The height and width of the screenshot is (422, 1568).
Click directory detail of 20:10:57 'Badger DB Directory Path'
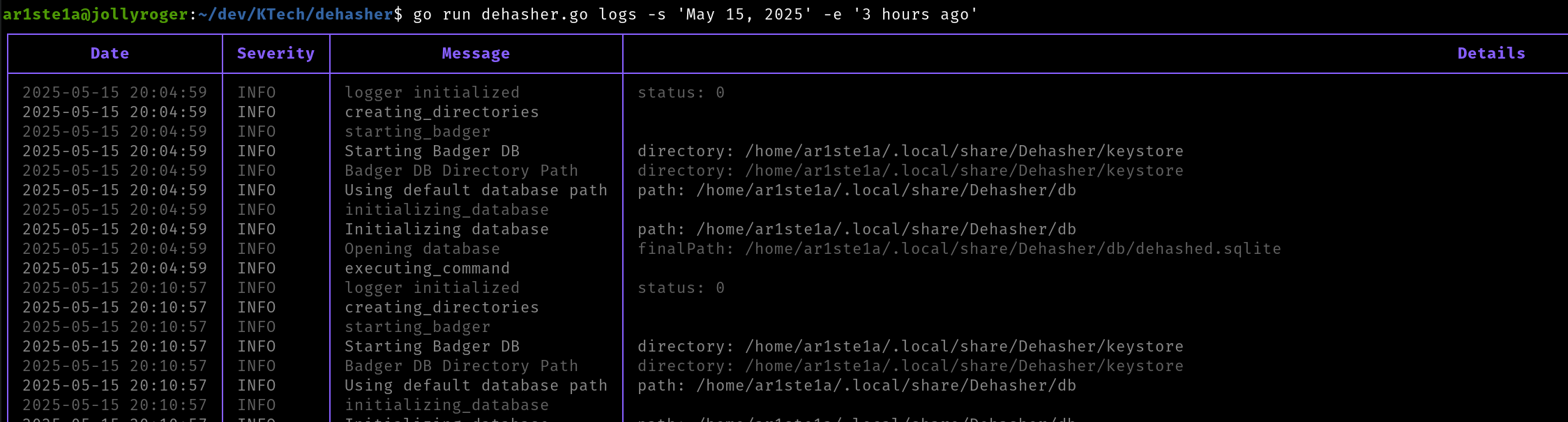(x=910, y=366)
